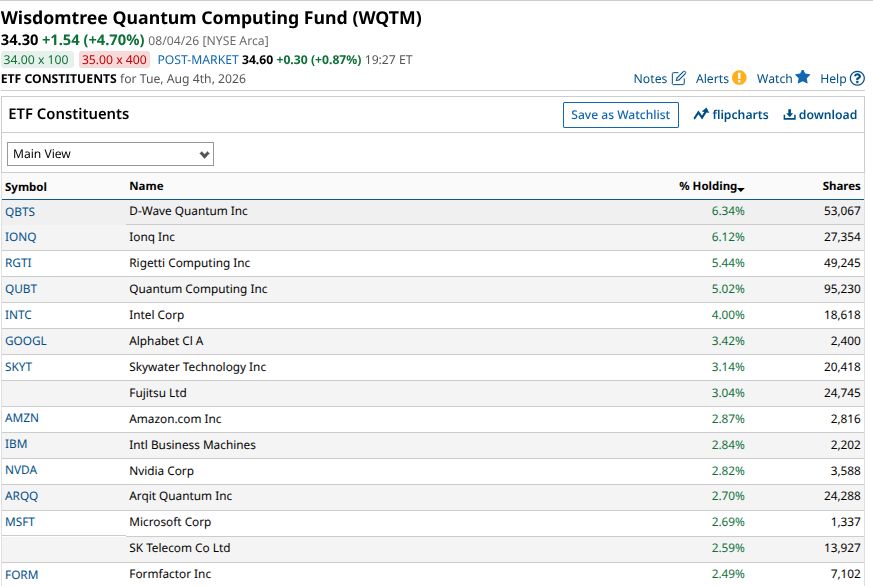Select Amazon.com Inc name cell
The height and width of the screenshot is (586, 873).
click(175, 418)
